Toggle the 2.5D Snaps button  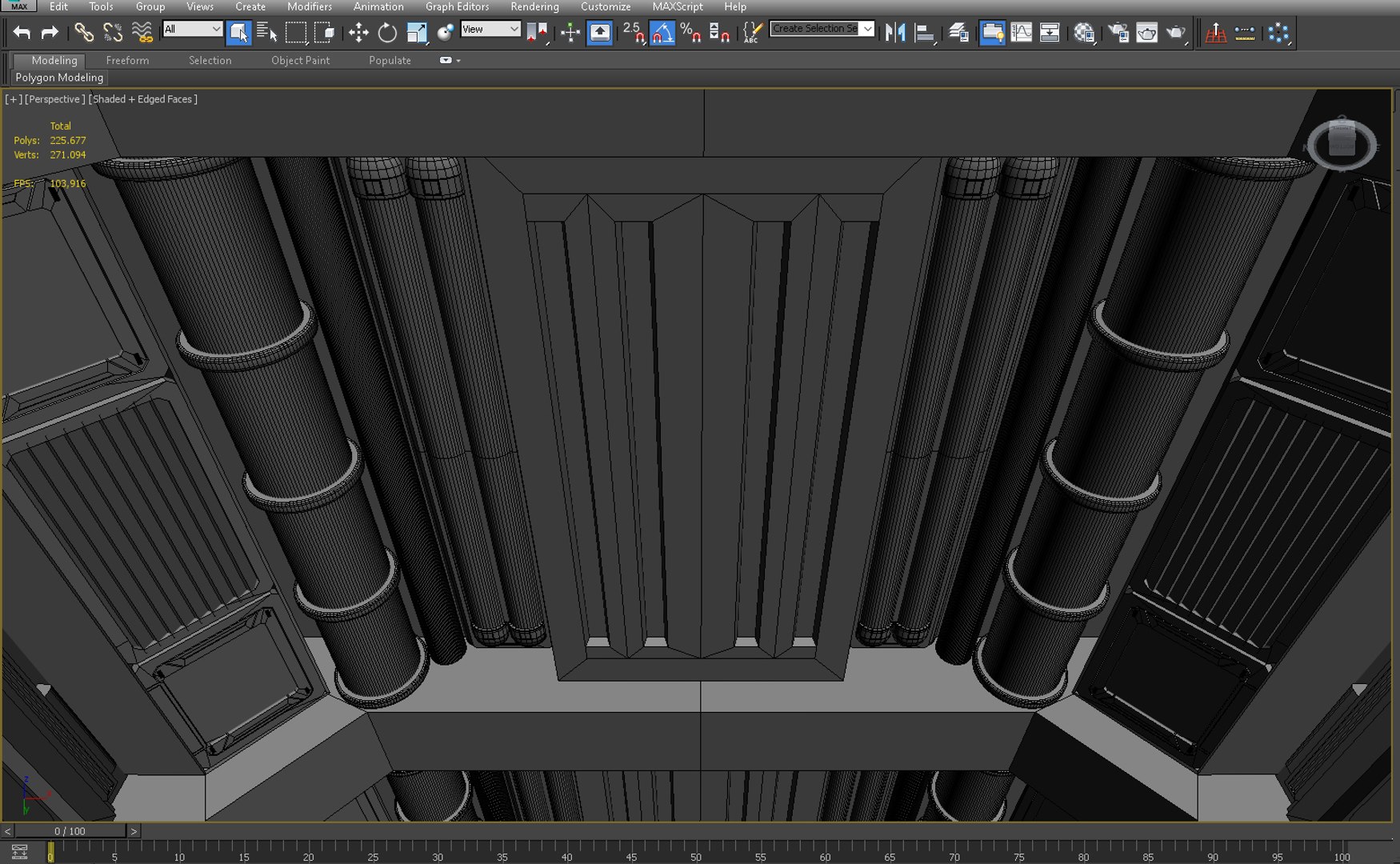click(633, 33)
